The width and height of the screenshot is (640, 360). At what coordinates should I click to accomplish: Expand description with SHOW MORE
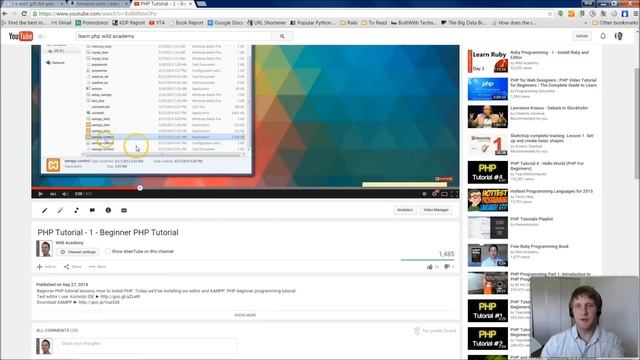coord(245,315)
